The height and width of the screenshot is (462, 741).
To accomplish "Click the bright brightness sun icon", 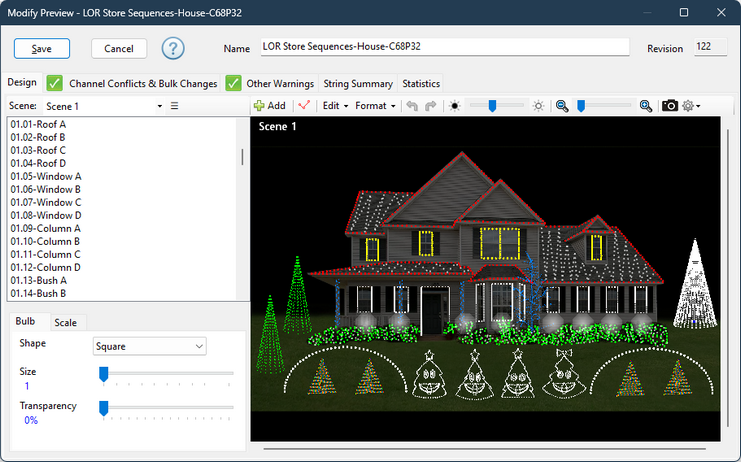I will 538,106.
